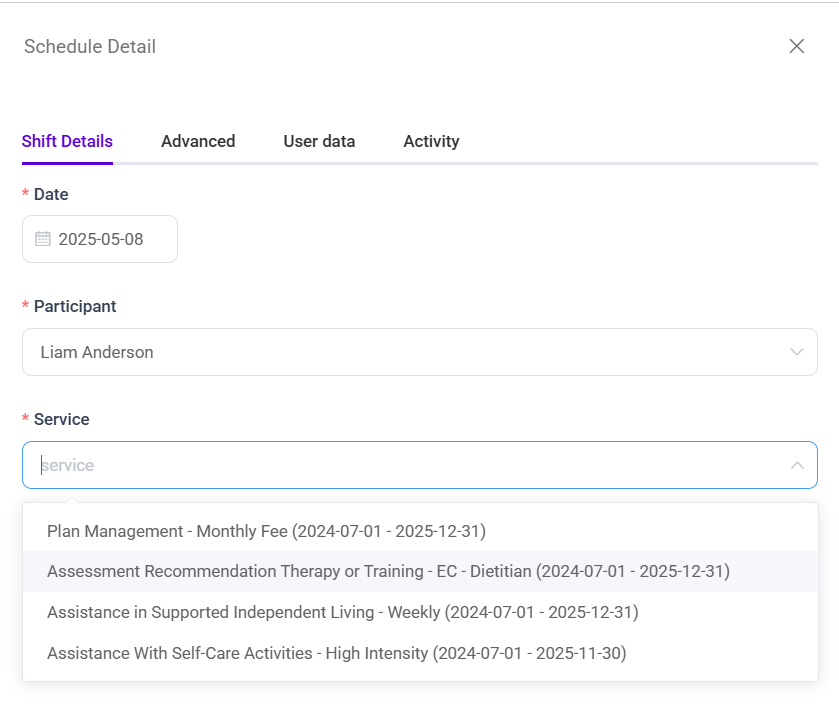This screenshot has height=705, width=839.
Task: Expand the Participant dropdown chevron
Action: point(797,352)
